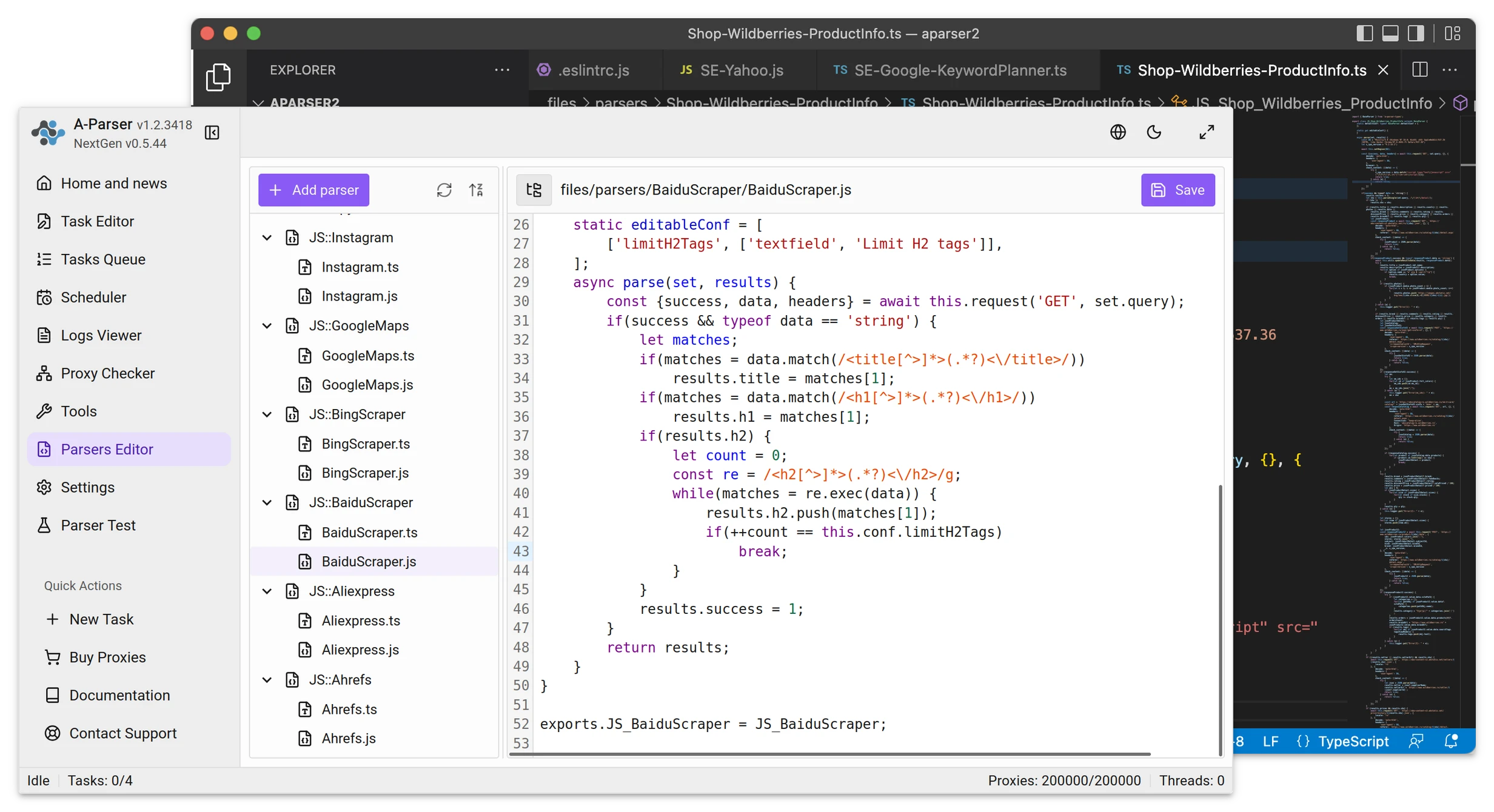Expand editor to fullscreen icon

pos(1207,132)
